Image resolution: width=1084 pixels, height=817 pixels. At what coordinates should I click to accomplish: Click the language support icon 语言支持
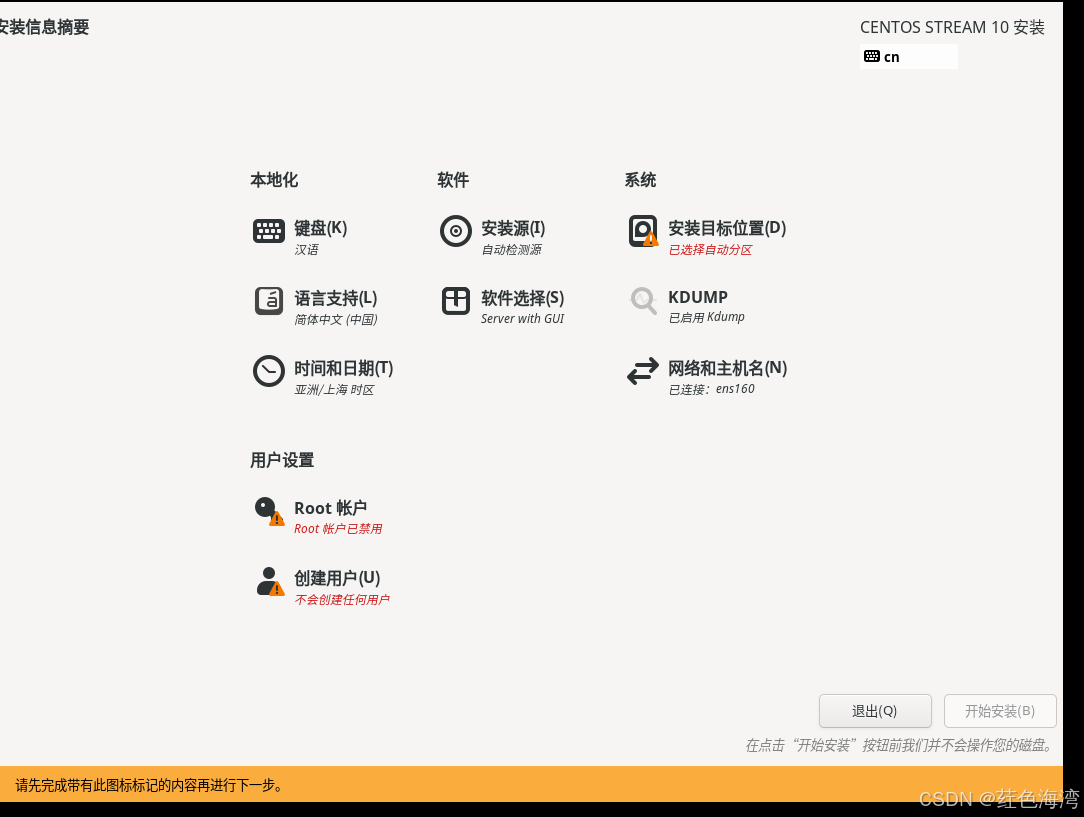click(x=268, y=301)
